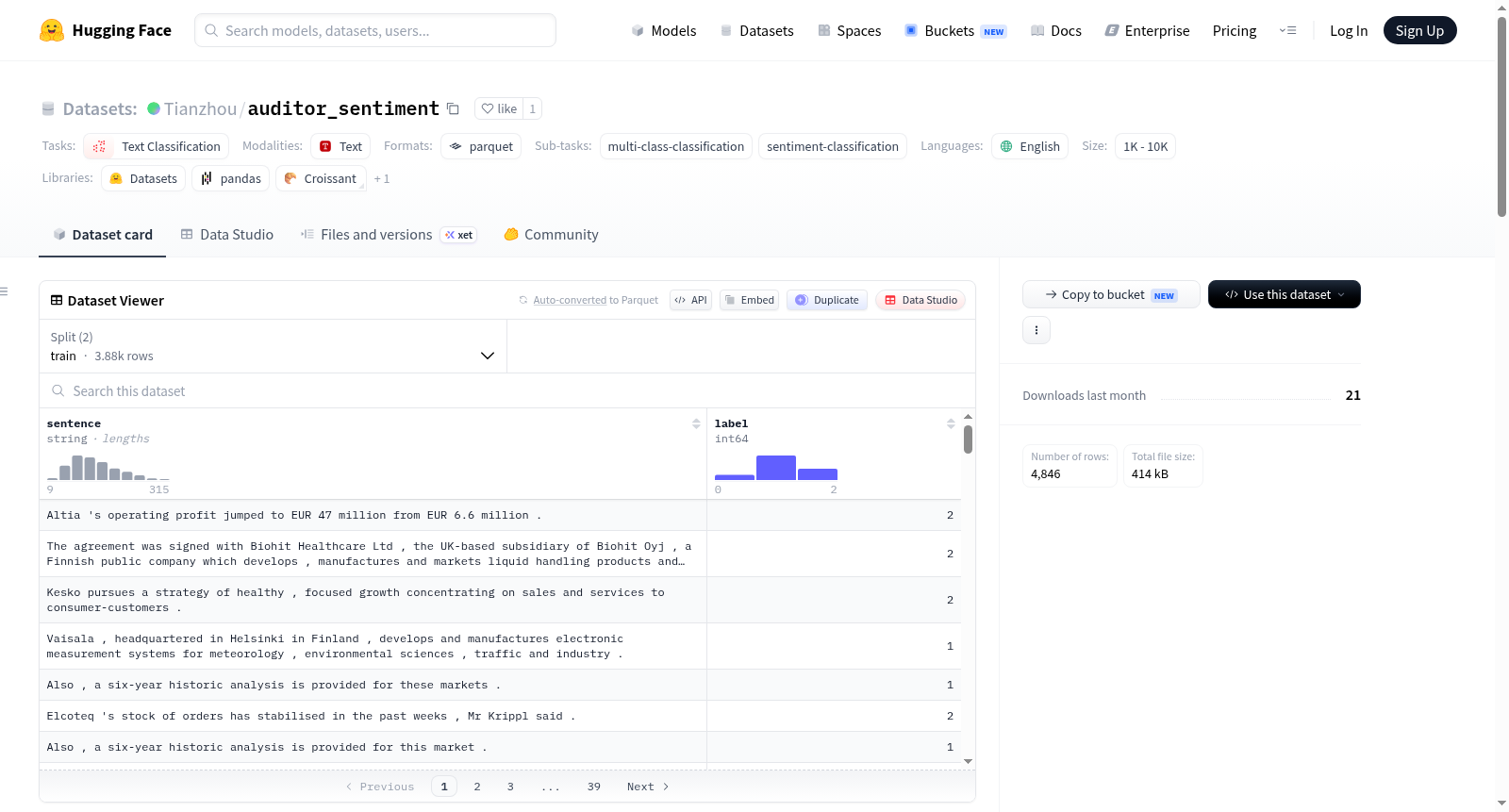Go to Spaces in the top navigation

pyautogui.click(x=849, y=31)
